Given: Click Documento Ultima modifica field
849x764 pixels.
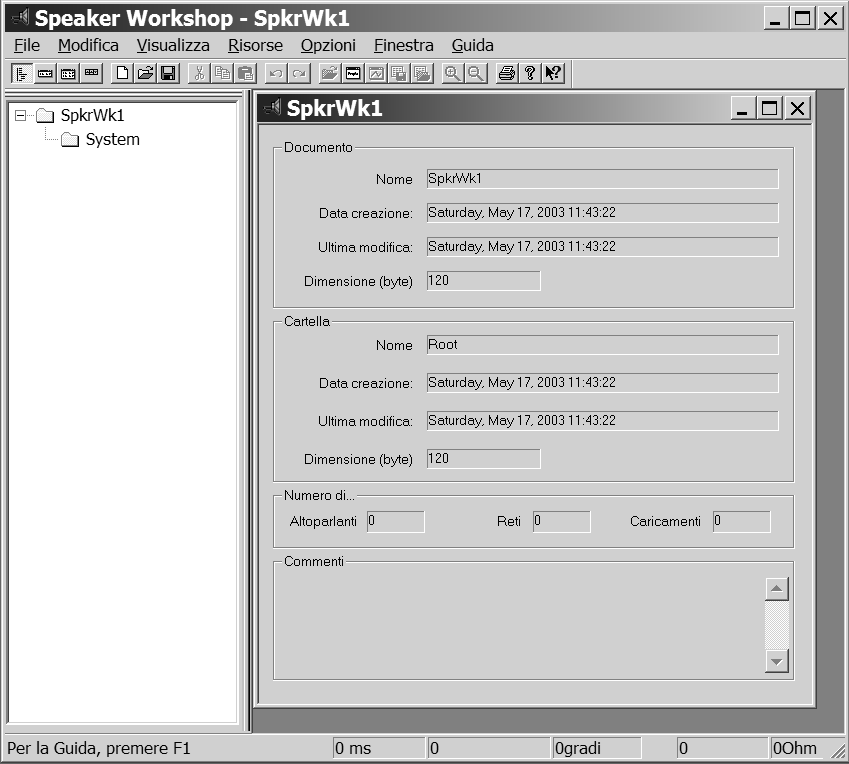Looking at the screenshot, I should (x=602, y=247).
